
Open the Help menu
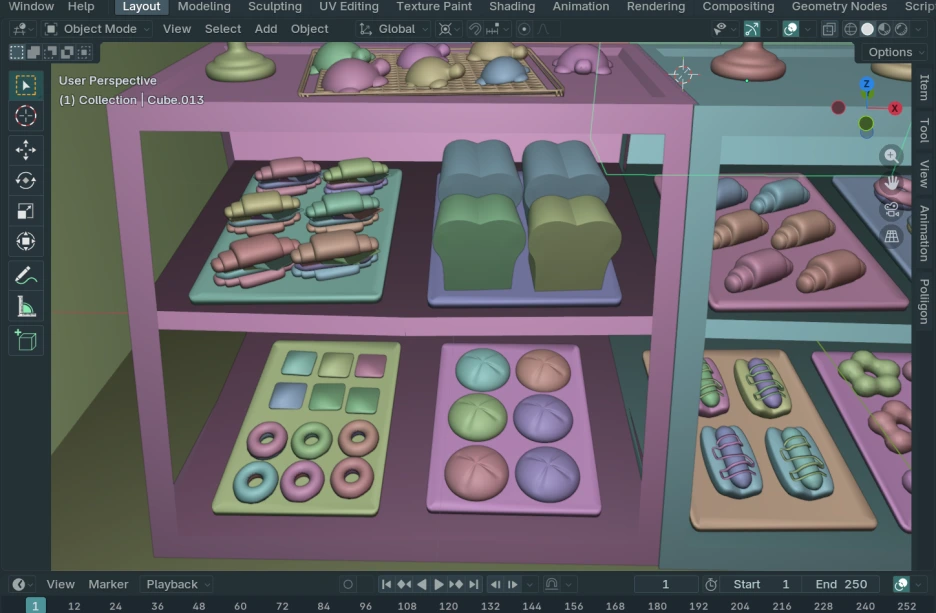(x=81, y=7)
